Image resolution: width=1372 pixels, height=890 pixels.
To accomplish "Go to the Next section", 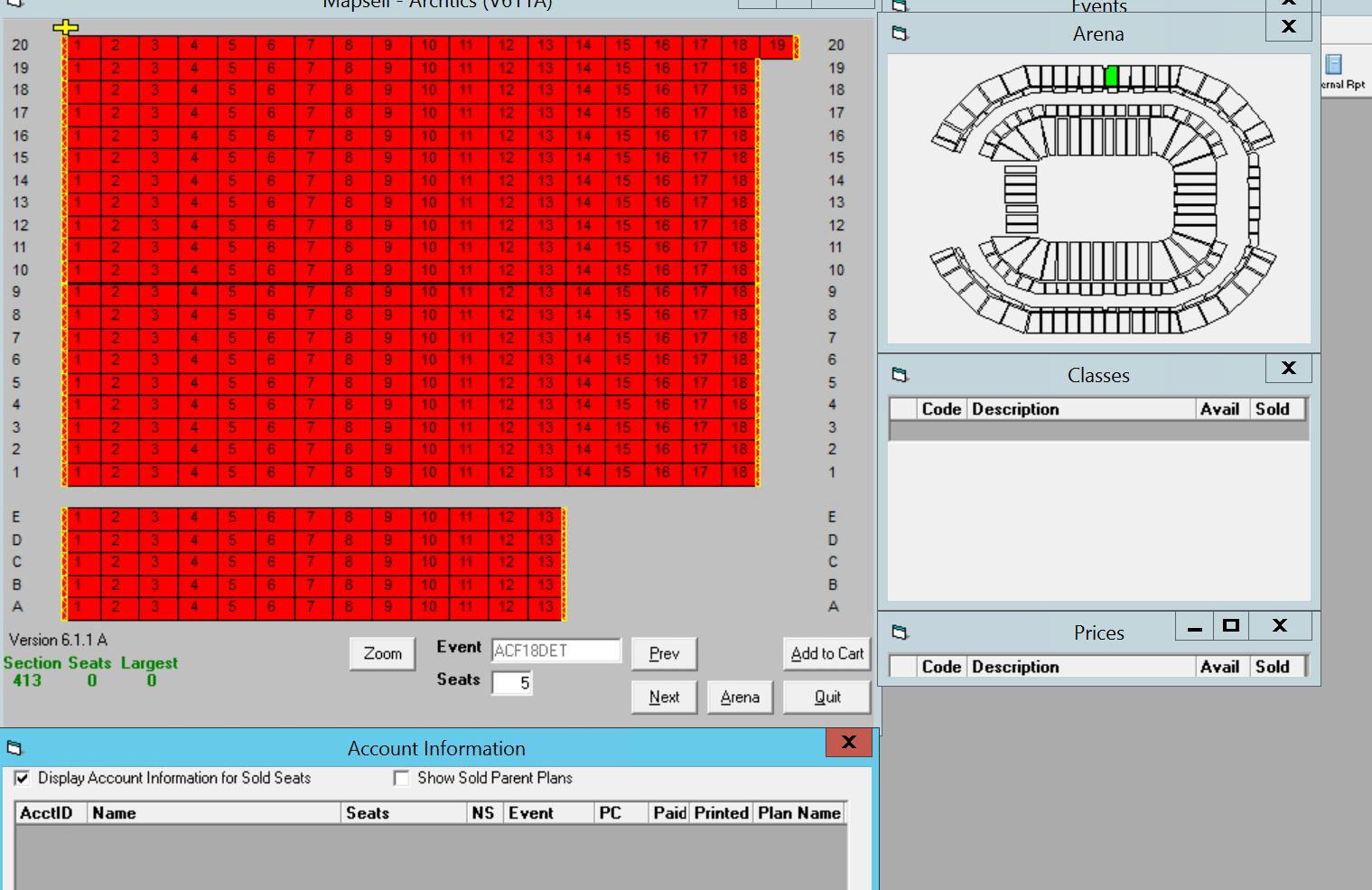I will pyautogui.click(x=664, y=697).
